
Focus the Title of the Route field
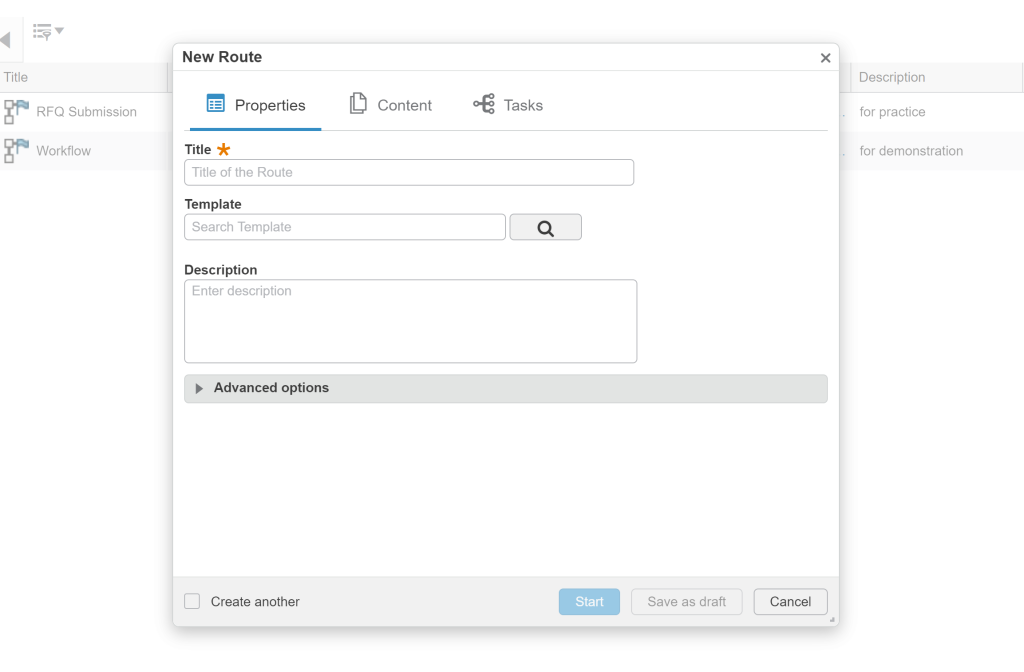click(409, 172)
